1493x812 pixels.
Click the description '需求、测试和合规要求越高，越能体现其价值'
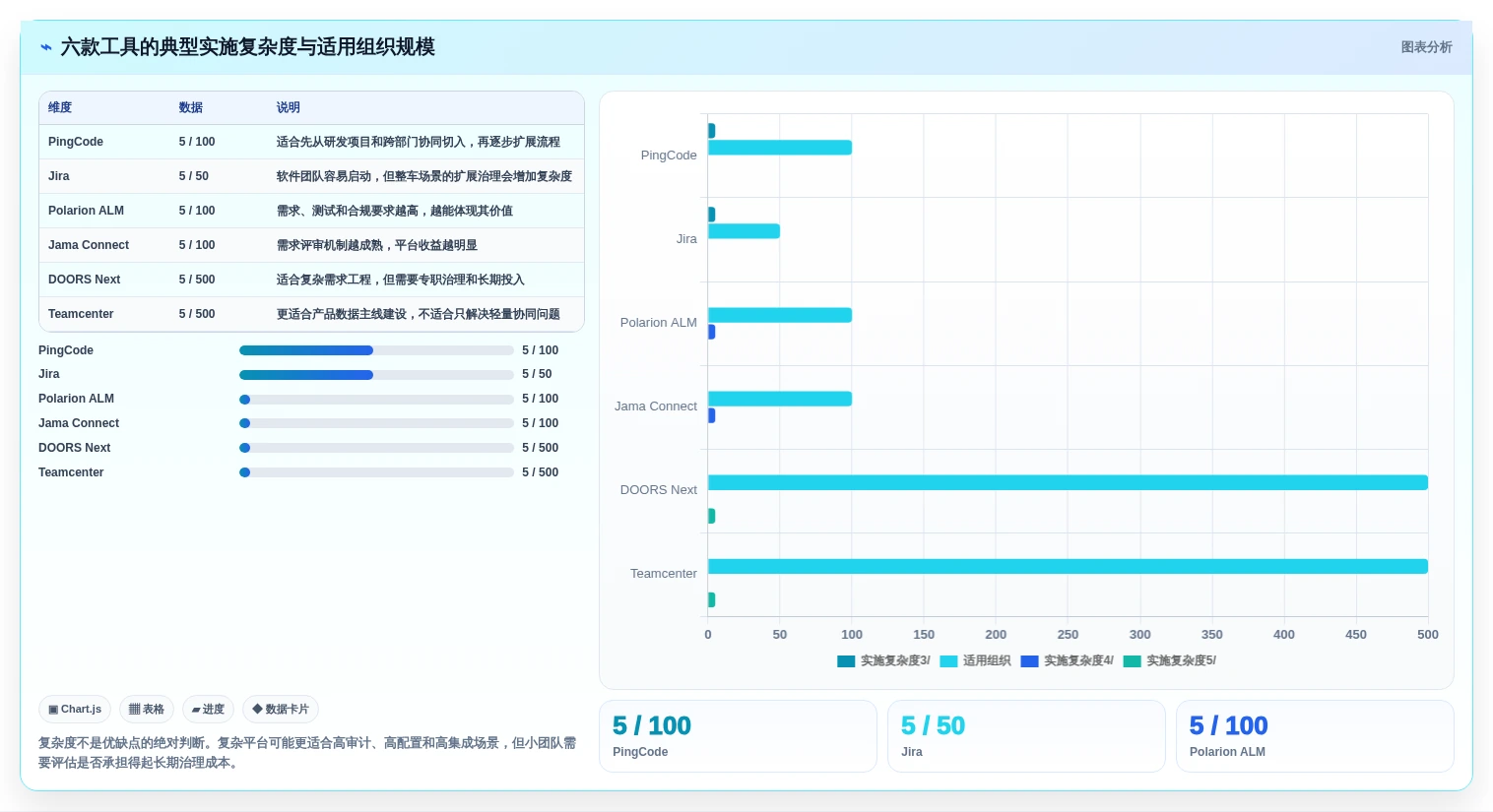click(x=395, y=211)
